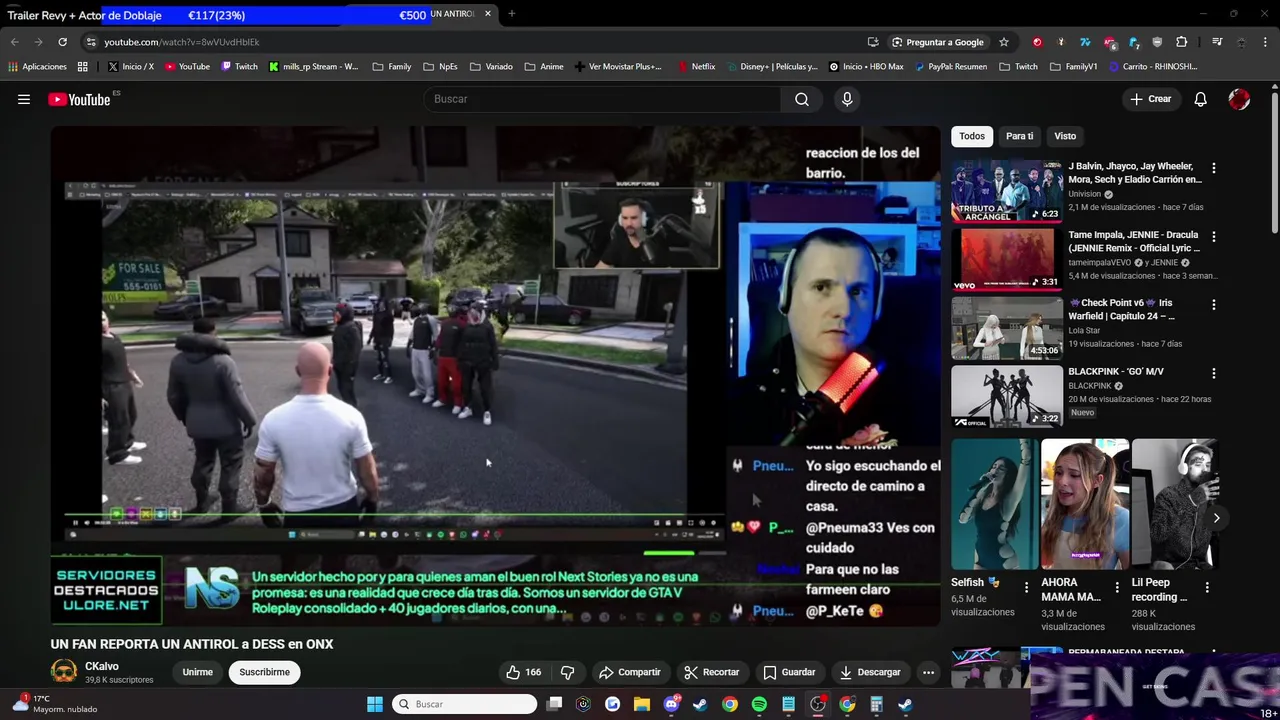Viewport: 1280px width, 720px height.
Task: Open more actions for the video
Action: point(928,672)
